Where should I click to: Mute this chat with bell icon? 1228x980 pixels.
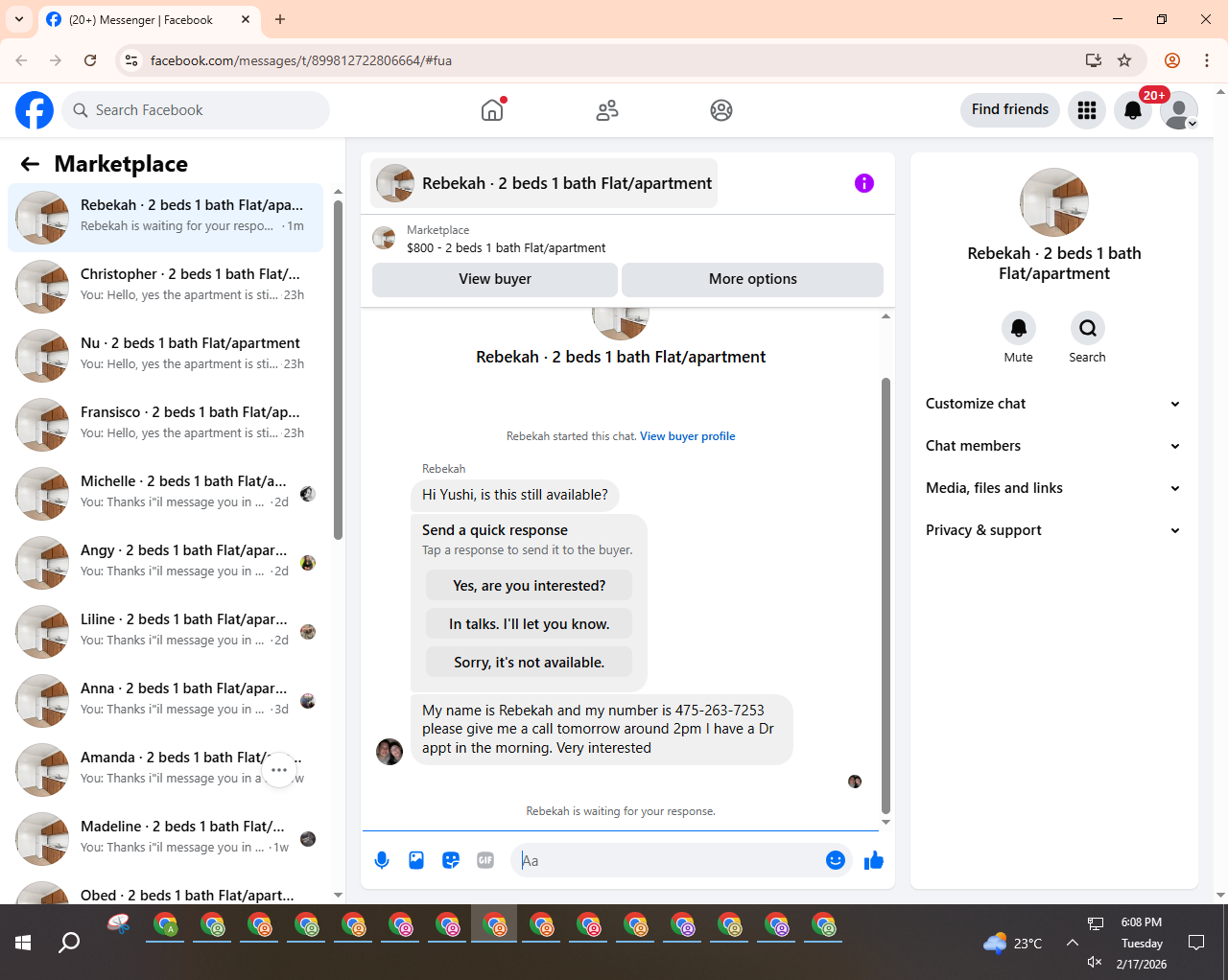(1019, 328)
